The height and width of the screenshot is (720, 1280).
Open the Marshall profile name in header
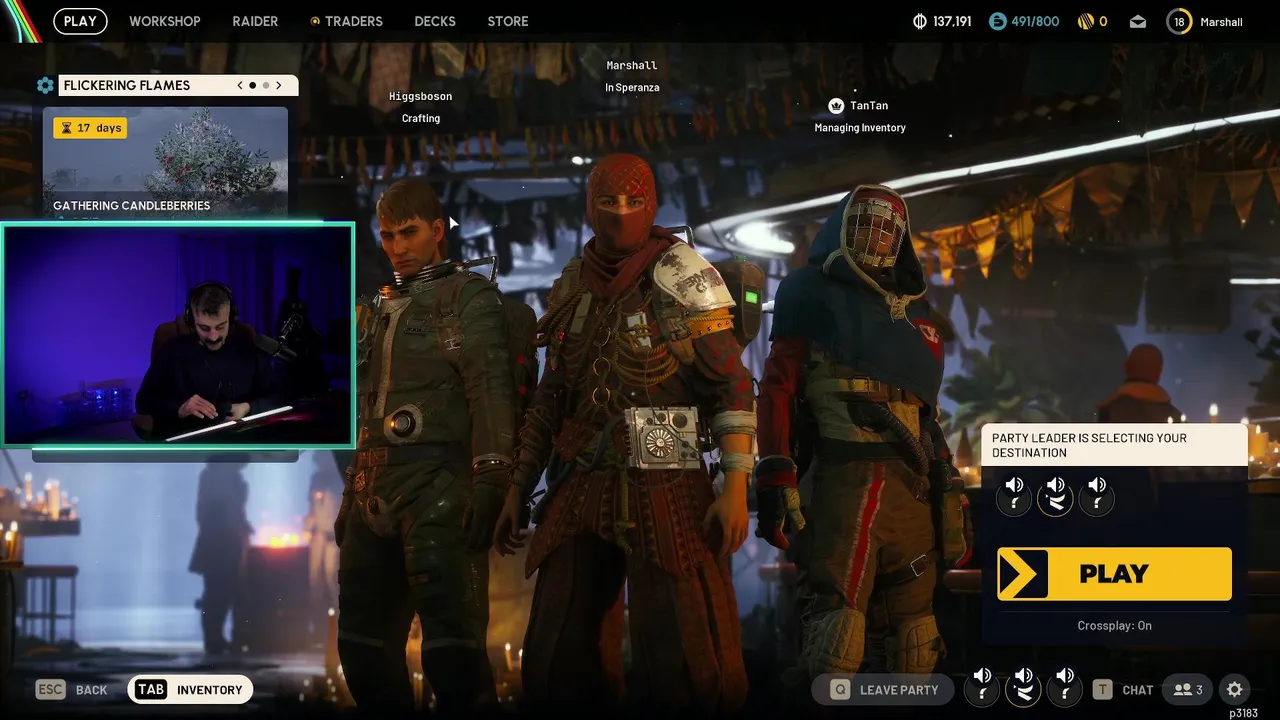pyautogui.click(x=1221, y=21)
